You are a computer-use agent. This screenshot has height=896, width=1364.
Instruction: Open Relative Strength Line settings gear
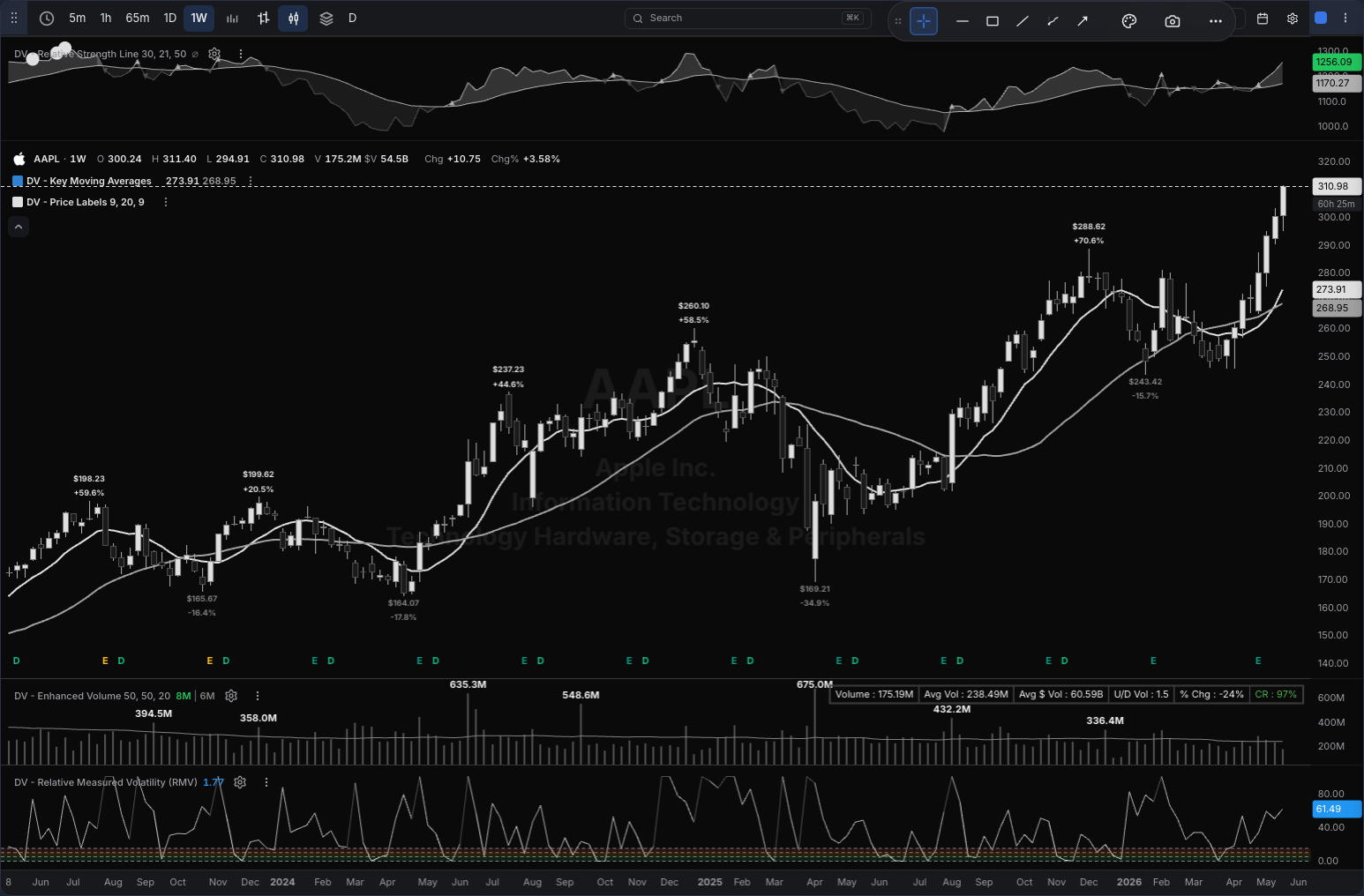point(214,54)
